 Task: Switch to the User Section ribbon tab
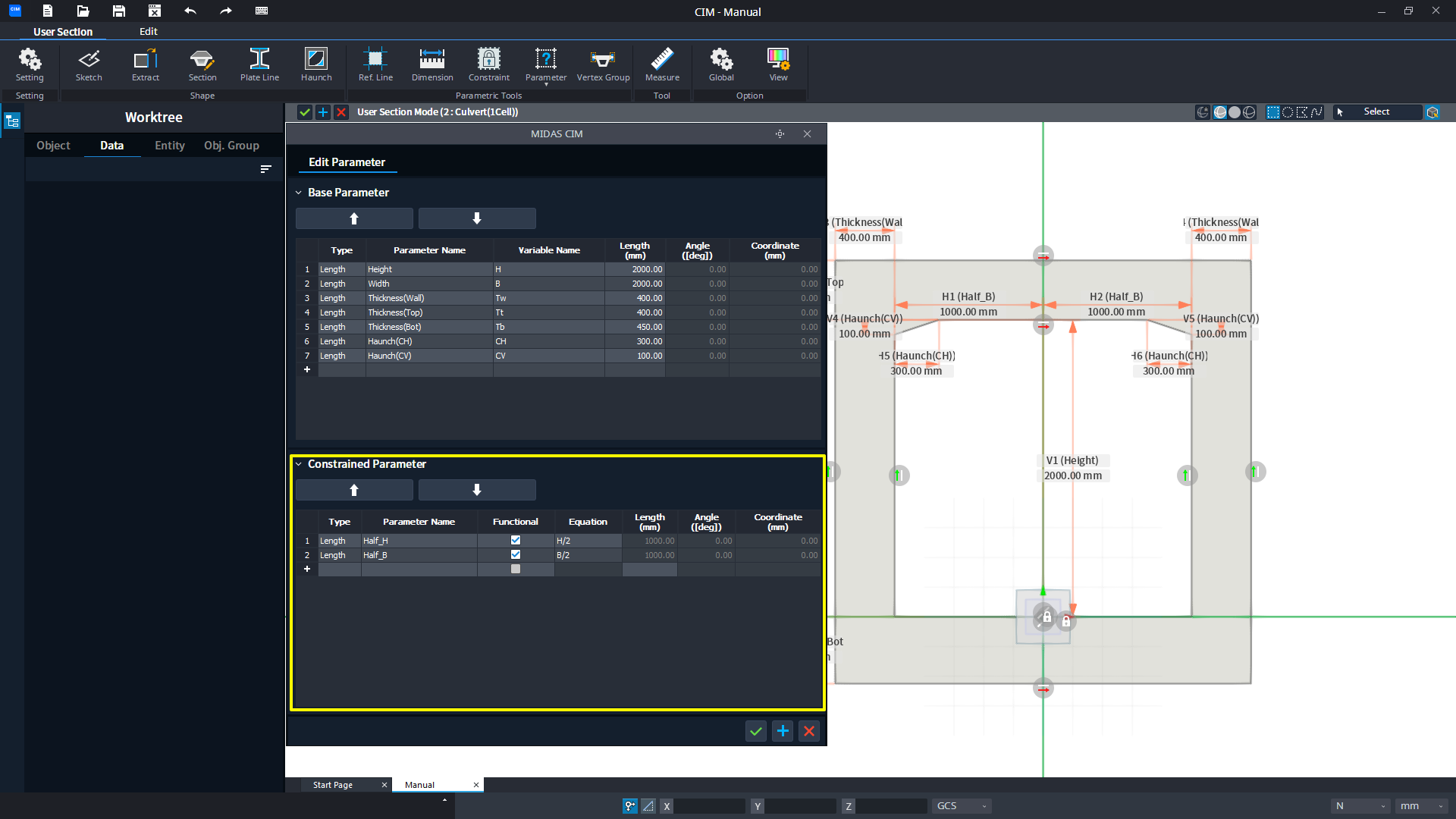click(x=63, y=32)
